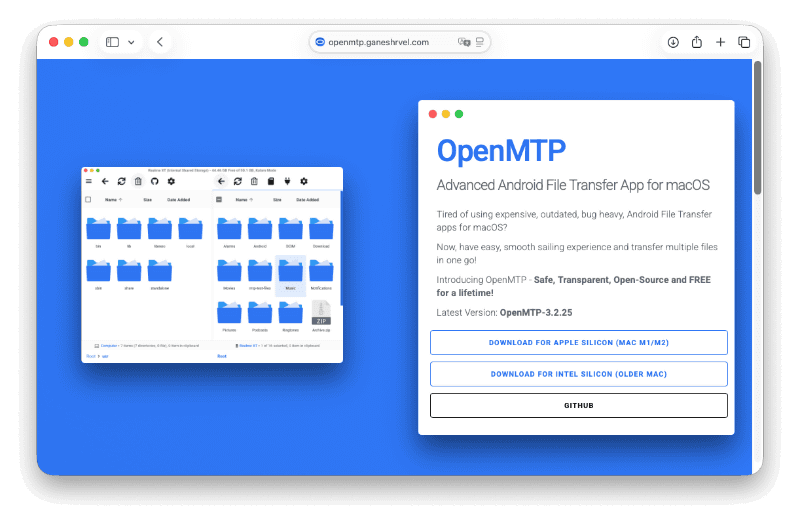Click the OpenMTP heading text

click(501, 151)
